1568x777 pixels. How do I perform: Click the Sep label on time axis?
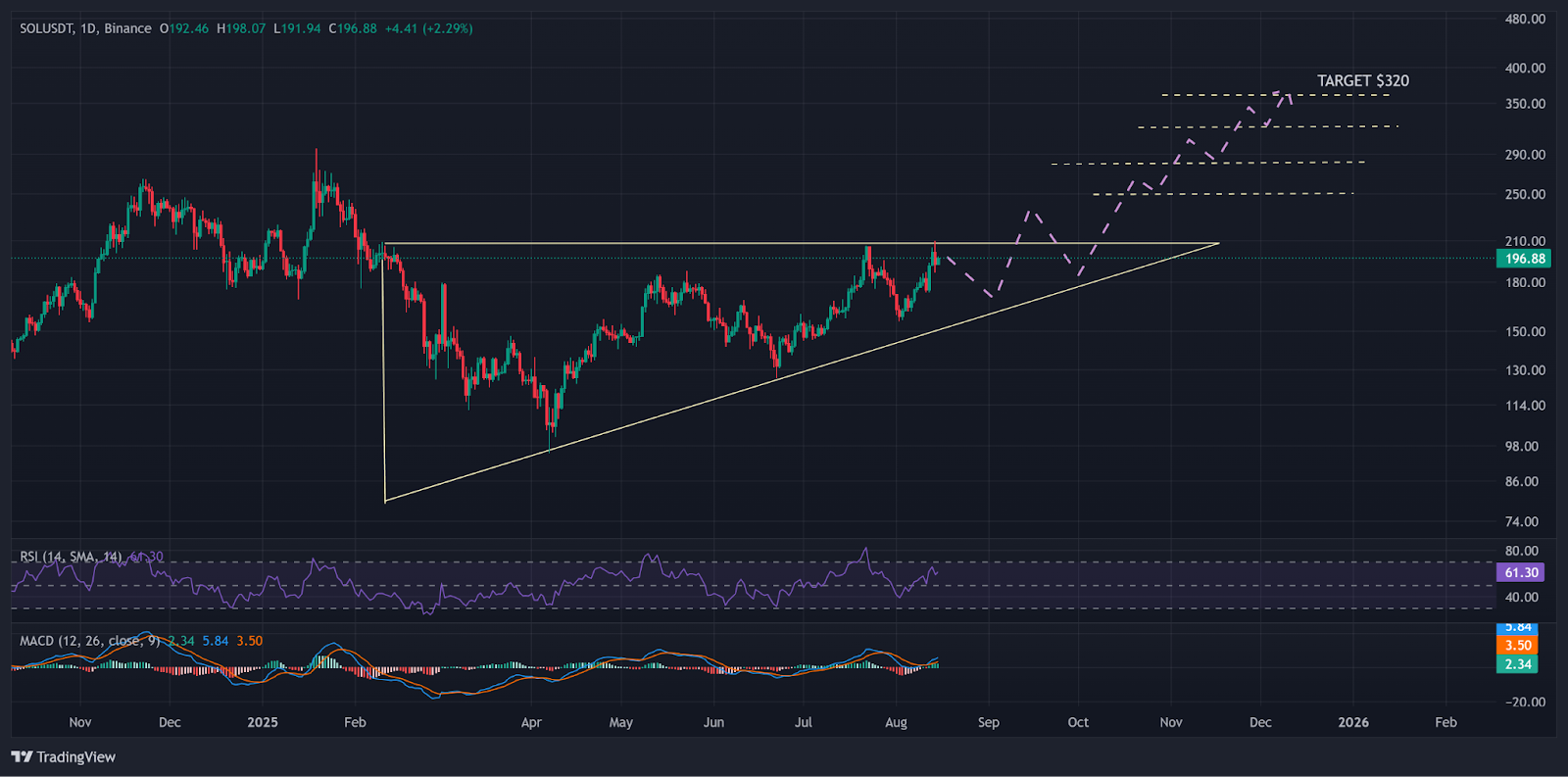989,722
